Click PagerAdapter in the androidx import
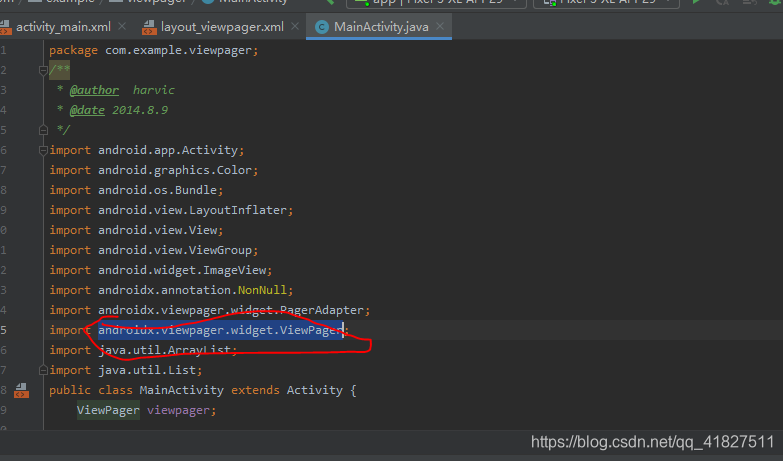 [x=322, y=310]
